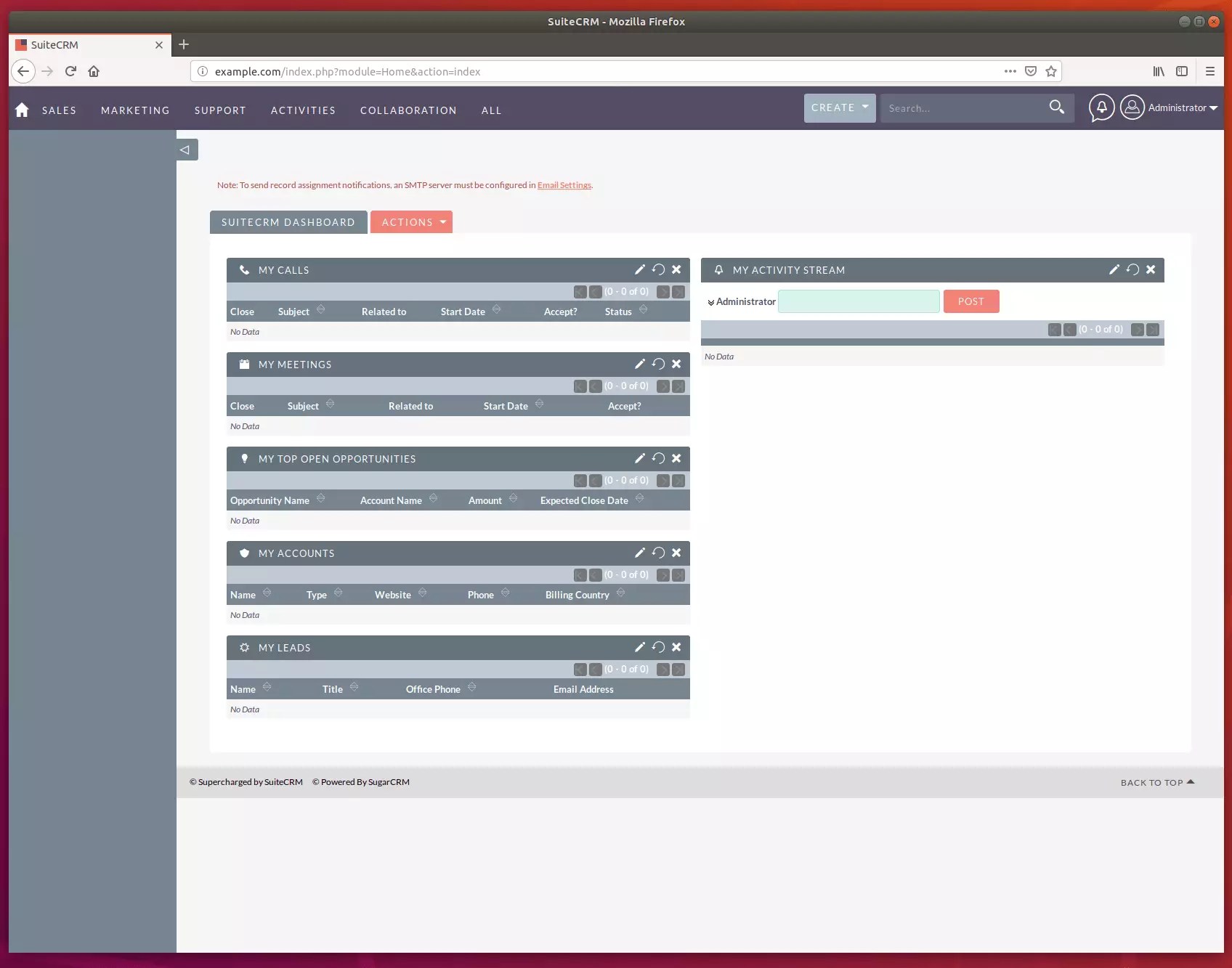Image resolution: width=1232 pixels, height=968 pixels.
Task: Close the SuiteCRM browser tab
Action: point(159,45)
